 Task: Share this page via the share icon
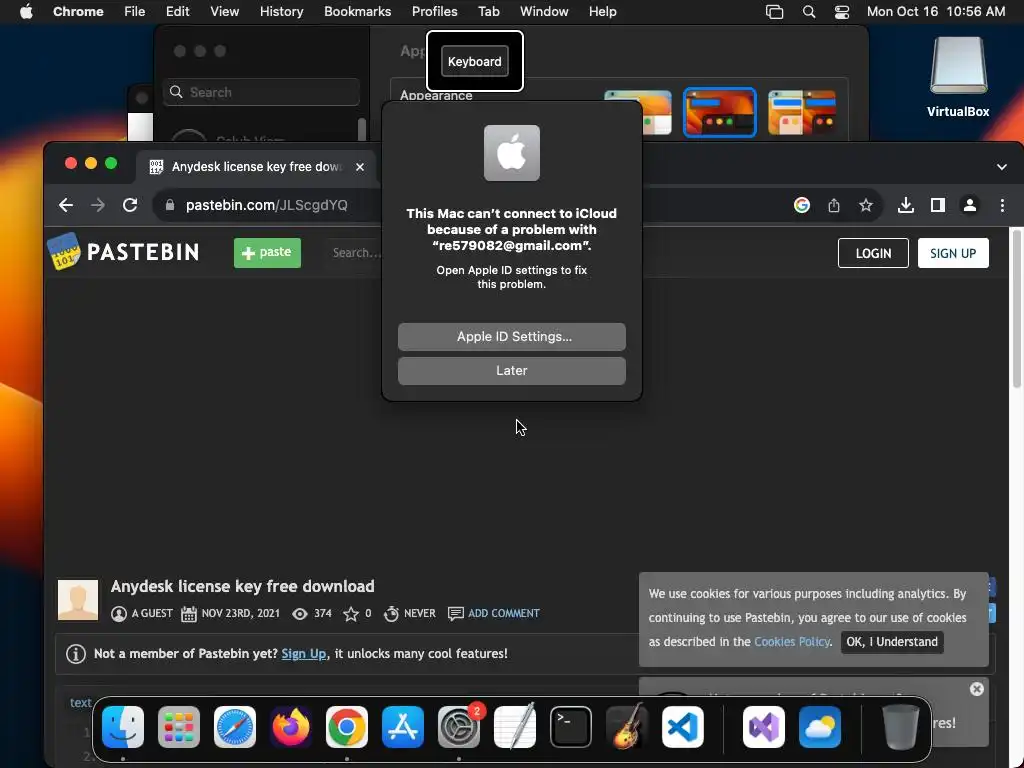tap(834, 205)
